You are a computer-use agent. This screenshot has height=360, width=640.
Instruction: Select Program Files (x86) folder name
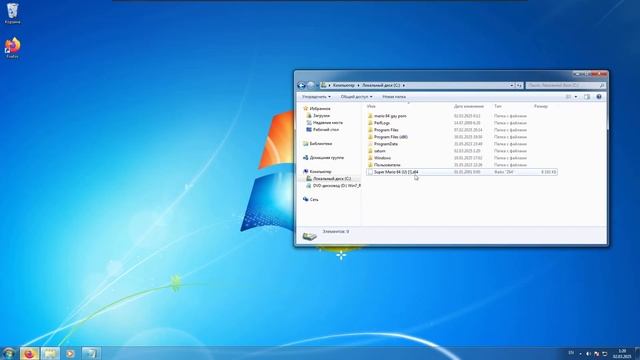tap(391, 137)
